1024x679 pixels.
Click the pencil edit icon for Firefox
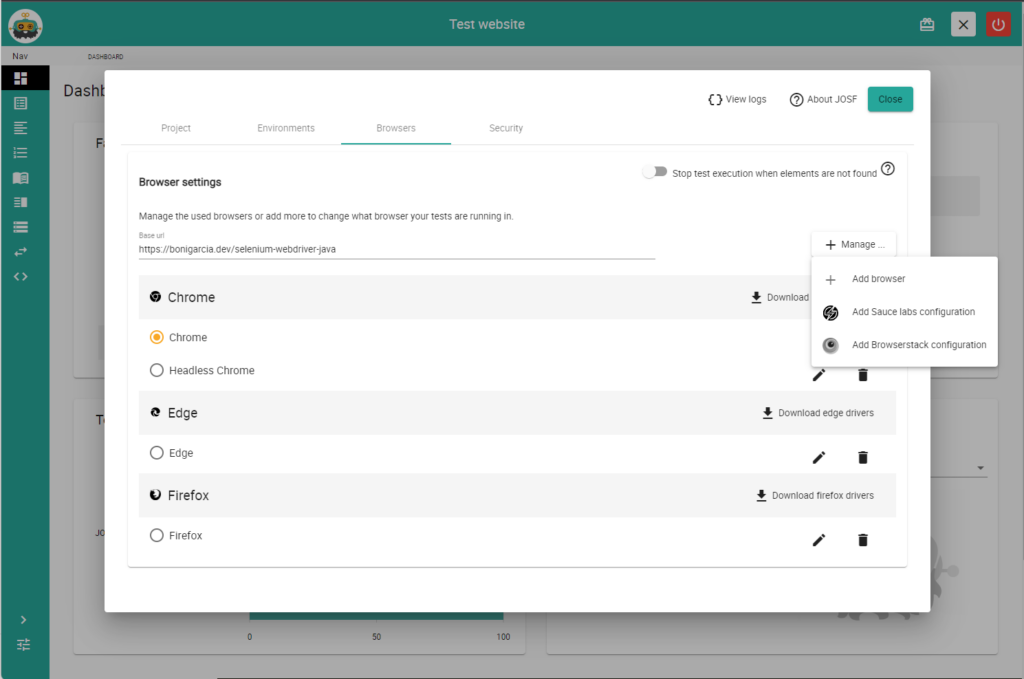819,540
